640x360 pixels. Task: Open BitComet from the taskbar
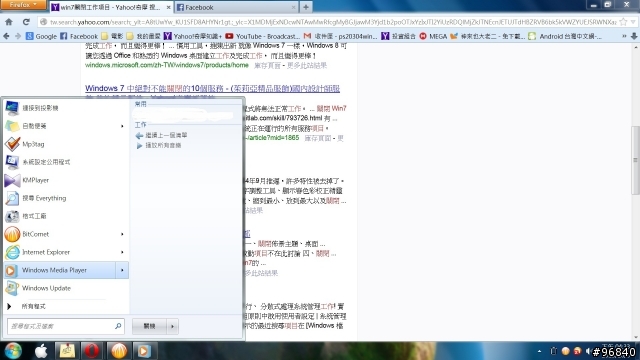click(x=119, y=351)
